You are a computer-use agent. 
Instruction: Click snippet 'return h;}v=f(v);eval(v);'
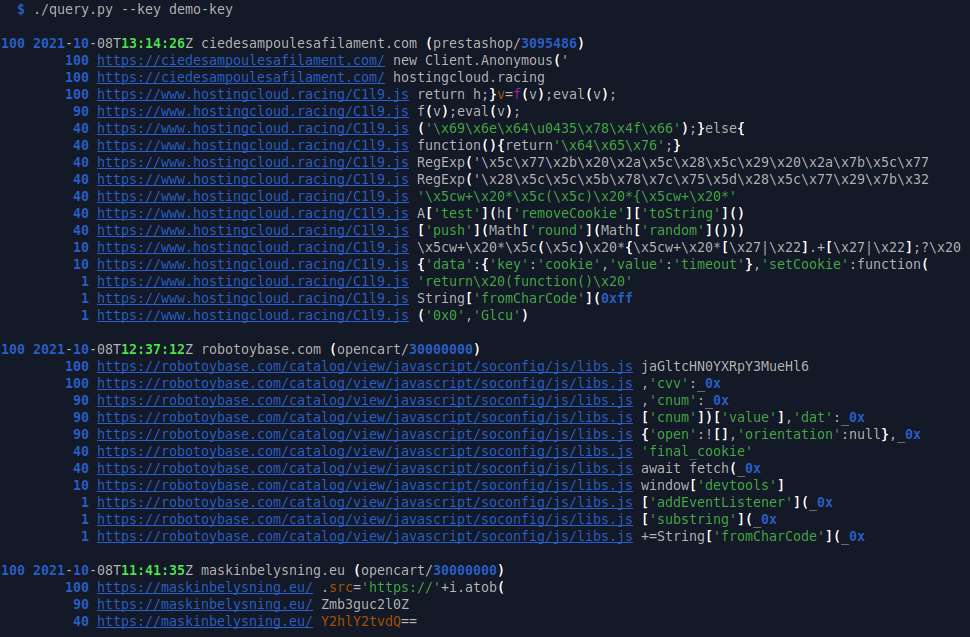[x=517, y=95]
